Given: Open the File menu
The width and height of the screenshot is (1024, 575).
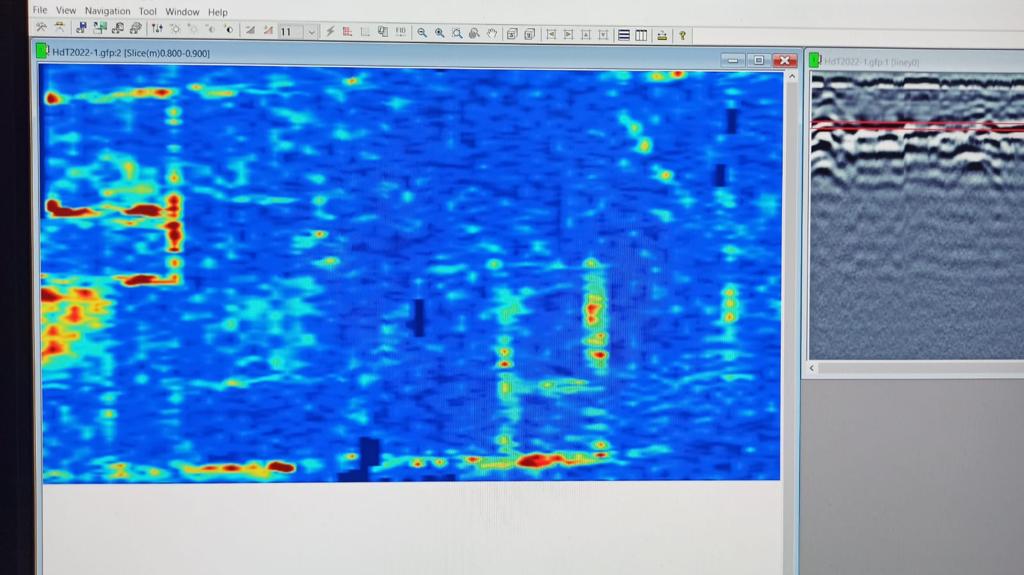Looking at the screenshot, I should [40, 10].
